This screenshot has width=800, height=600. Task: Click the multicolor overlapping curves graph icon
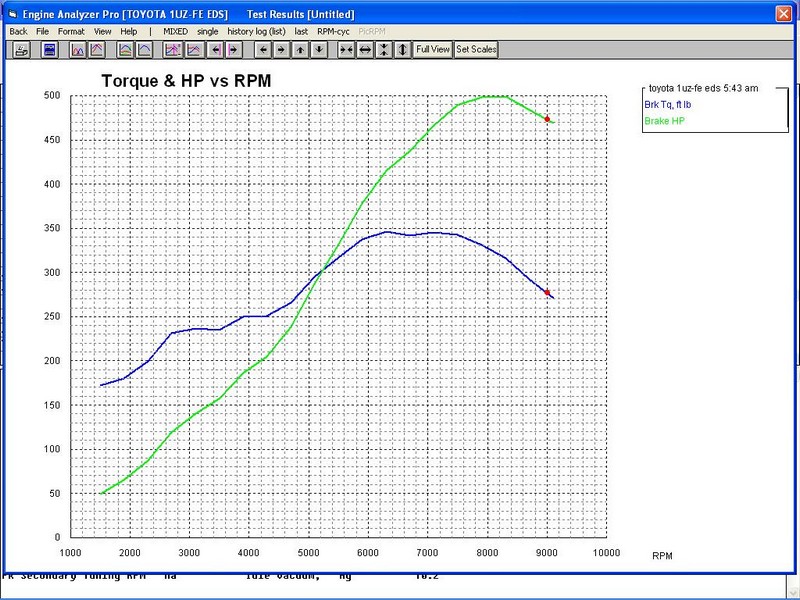[125, 49]
